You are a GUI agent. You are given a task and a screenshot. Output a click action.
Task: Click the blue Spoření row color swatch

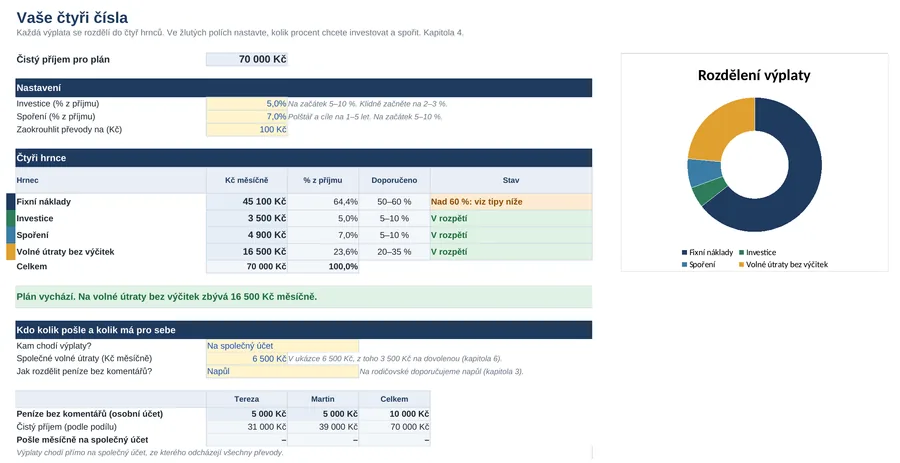pos(10,235)
